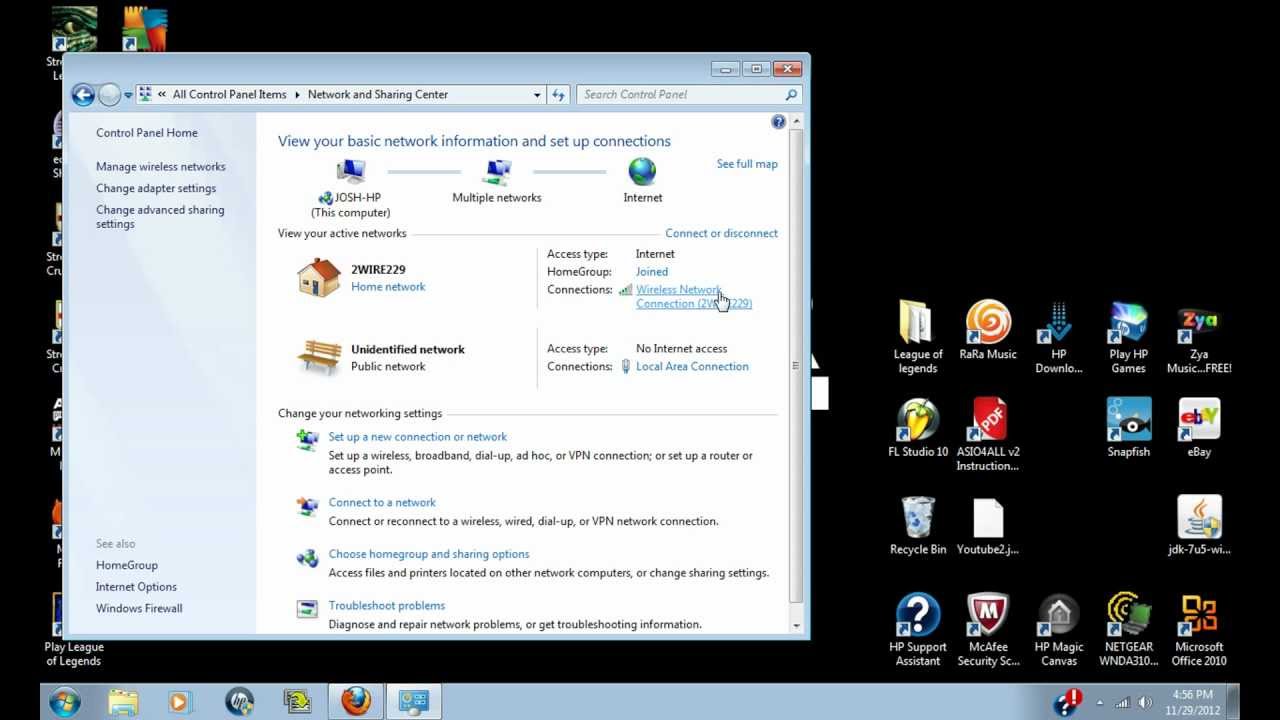The height and width of the screenshot is (720, 1280).
Task: Click the Control Panel help question mark icon
Action: coord(778,122)
